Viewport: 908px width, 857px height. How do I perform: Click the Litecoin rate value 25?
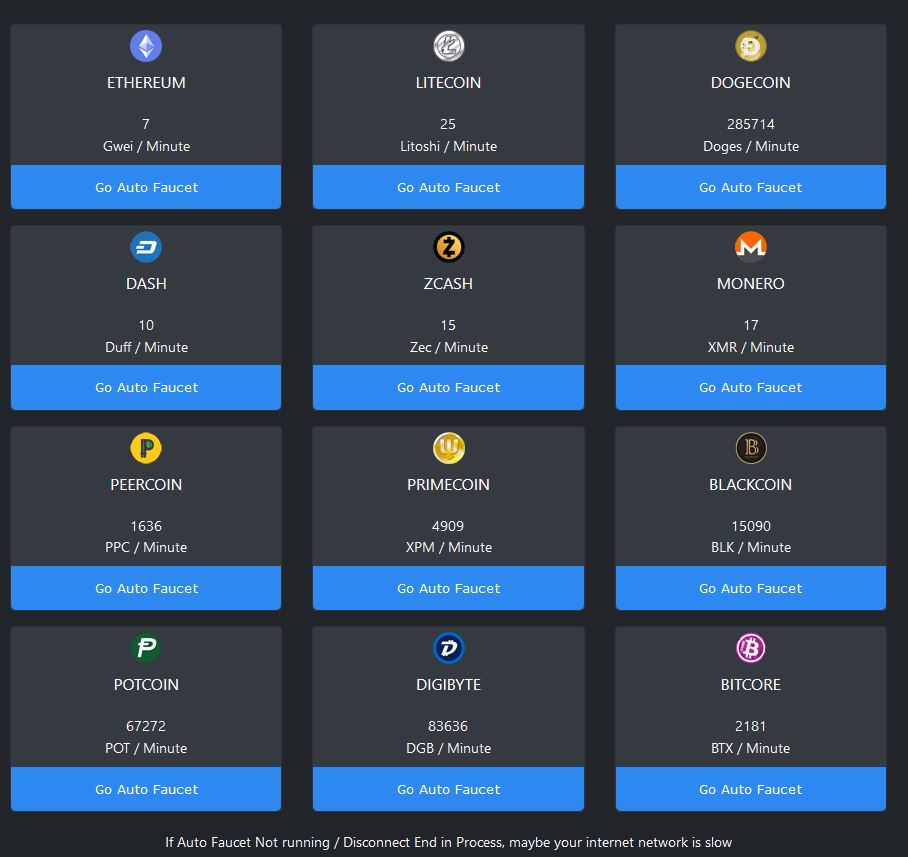click(x=448, y=124)
